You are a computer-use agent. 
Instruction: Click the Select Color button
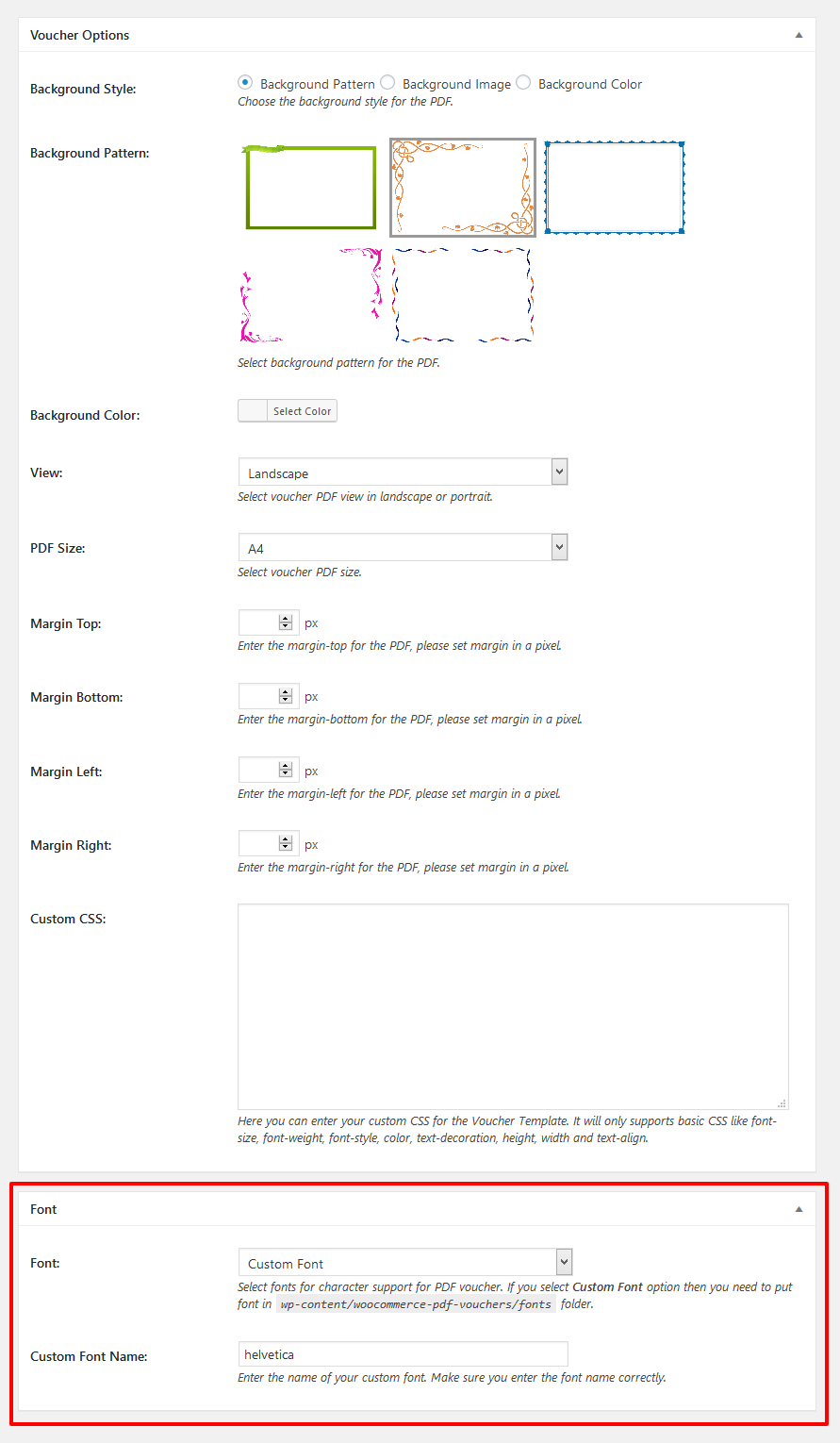click(x=288, y=411)
